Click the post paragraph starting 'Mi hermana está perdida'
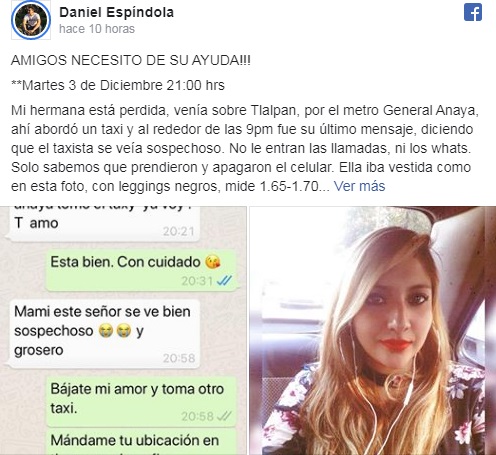The height and width of the screenshot is (455, 496). 245,148
